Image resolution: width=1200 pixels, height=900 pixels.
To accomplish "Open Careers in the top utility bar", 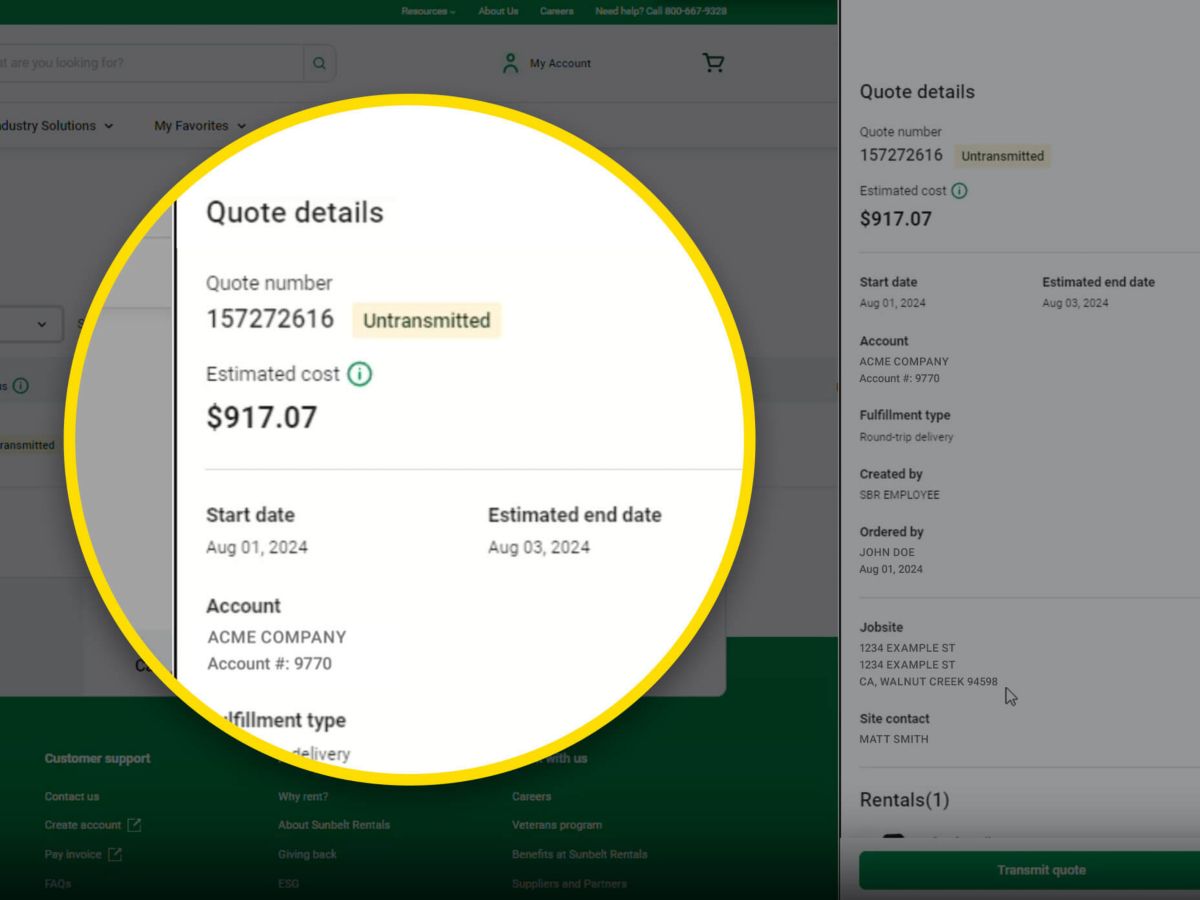I will [556, 11].
